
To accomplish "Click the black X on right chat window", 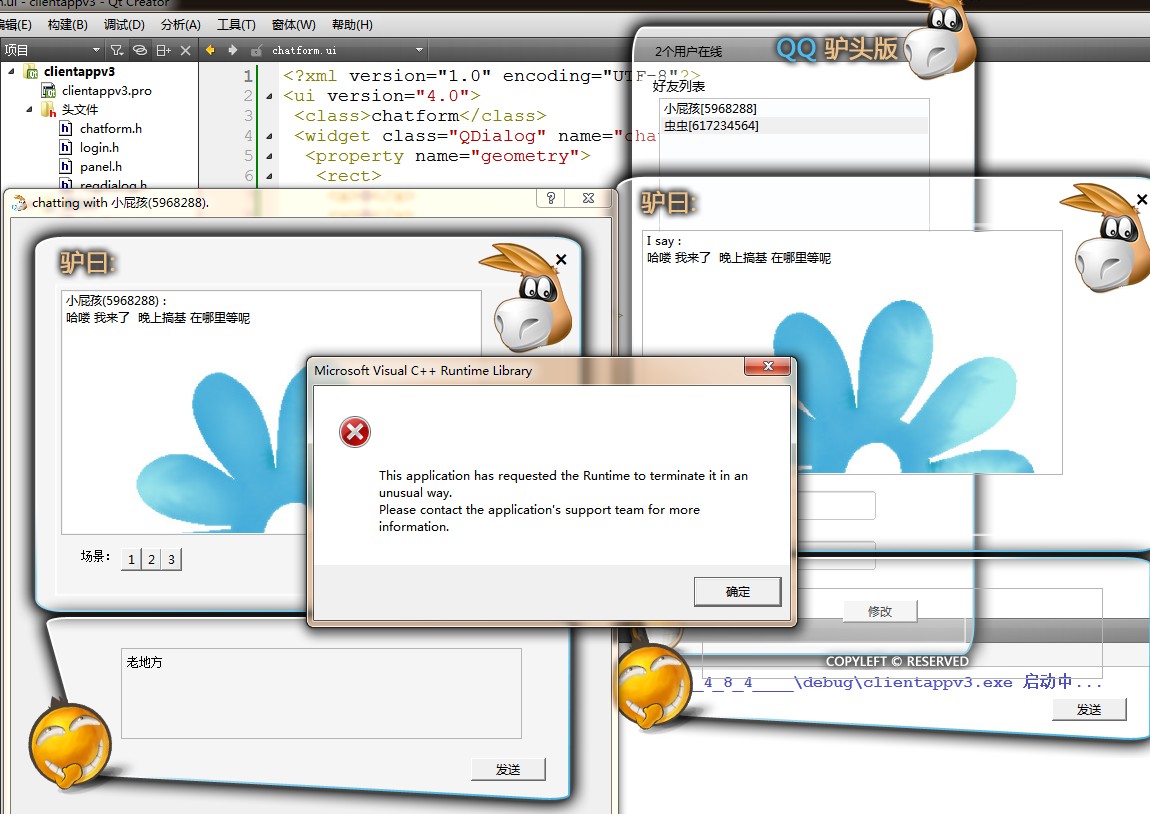I will (x=1142, y=199).
